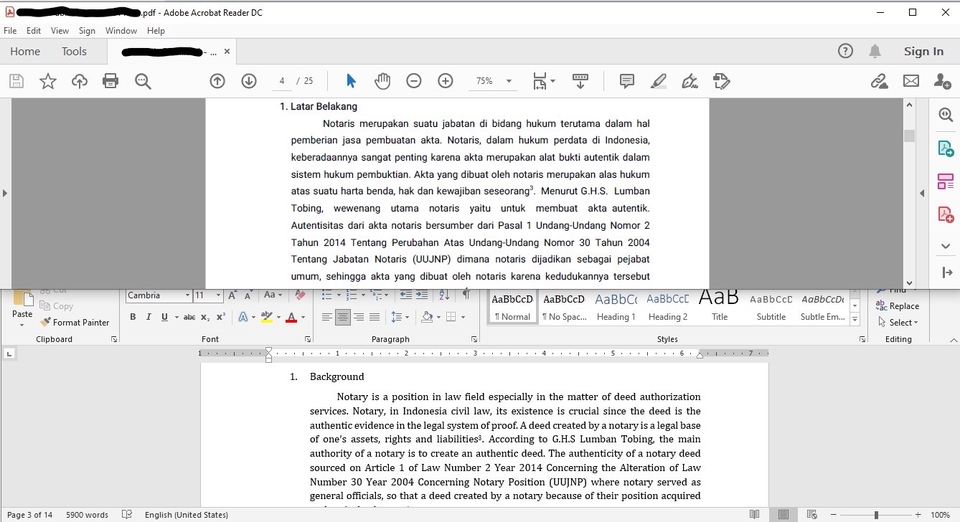Switch to the Home tab in Acrobat
This screenshot has width=960, height=522.
[25, 51]
